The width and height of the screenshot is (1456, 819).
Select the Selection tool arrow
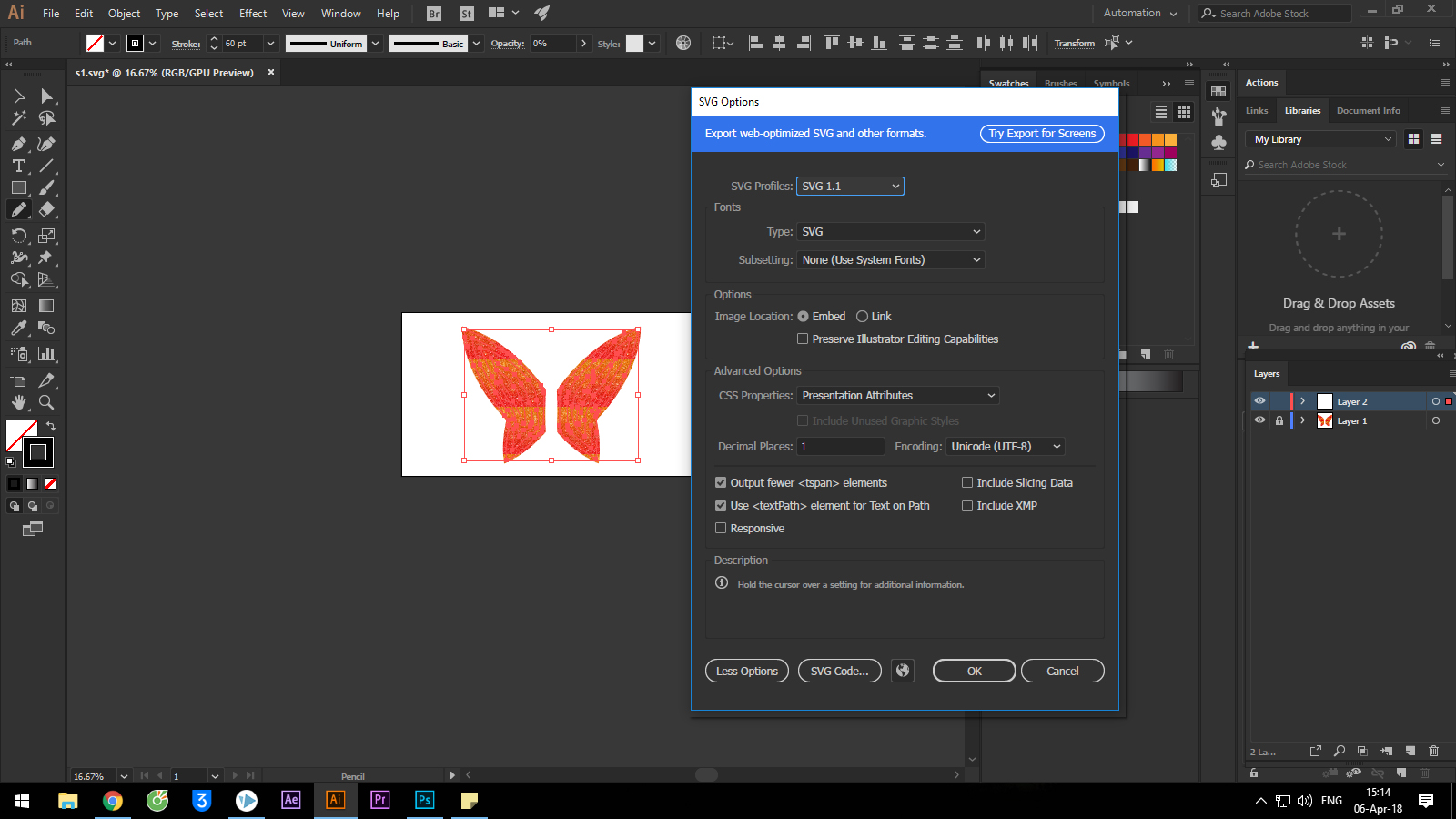tap(19, 96)
